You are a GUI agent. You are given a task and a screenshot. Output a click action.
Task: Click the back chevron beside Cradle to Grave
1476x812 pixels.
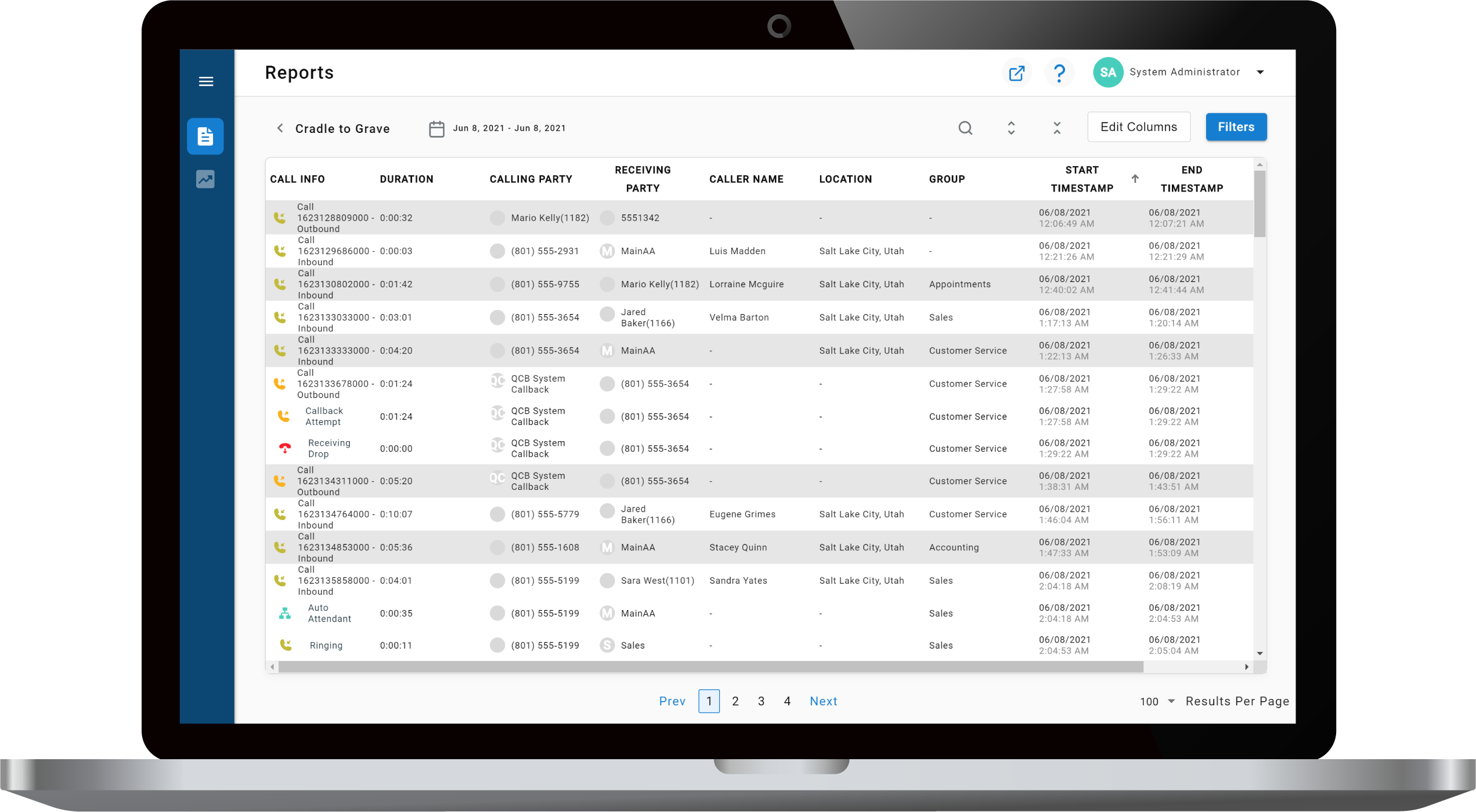coord(280,128)
